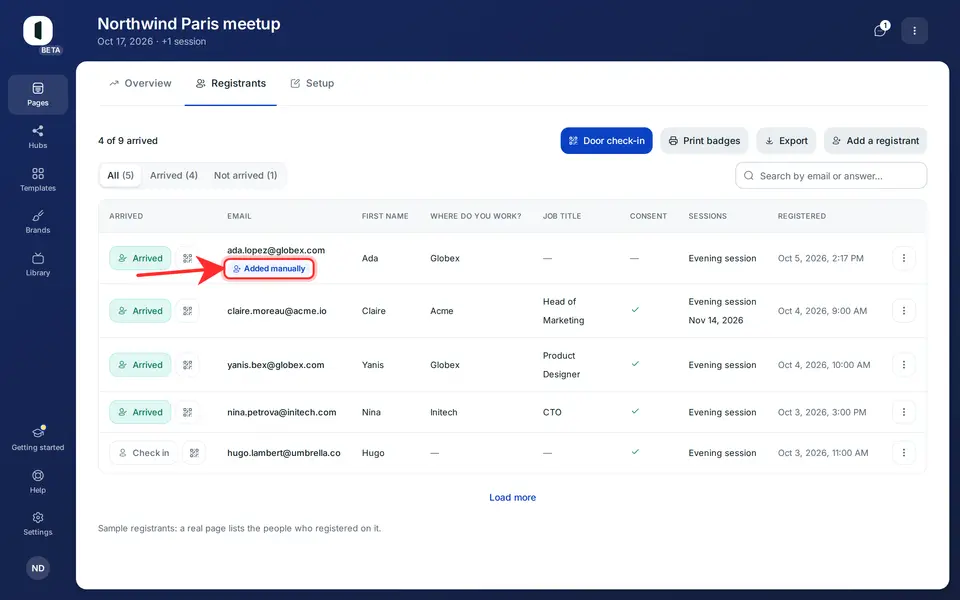Toggle Arrived status for Nina
This screenshot has width=960, height=600.
pyautogui.click(x=140, y=412)
